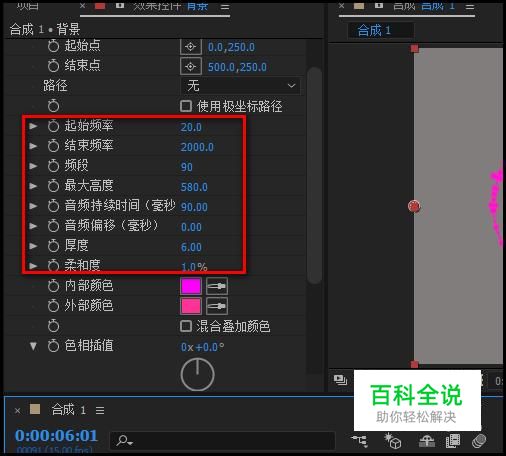Toggle motion blur icon in timeline
The image size is (506, 456).
click(x=480, y=441)
